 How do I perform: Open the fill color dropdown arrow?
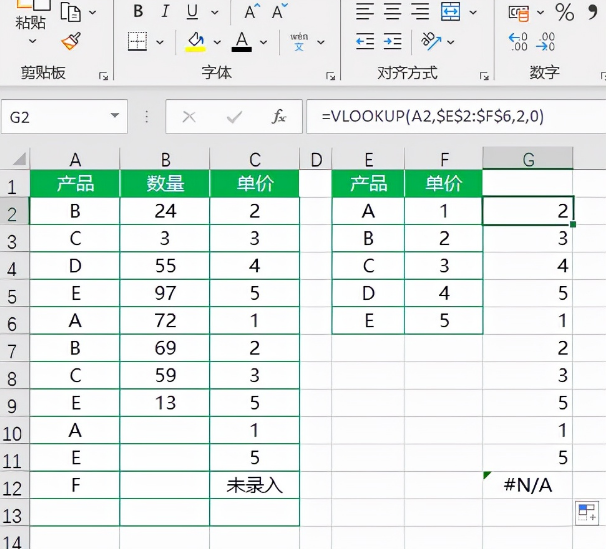[217, 42]
